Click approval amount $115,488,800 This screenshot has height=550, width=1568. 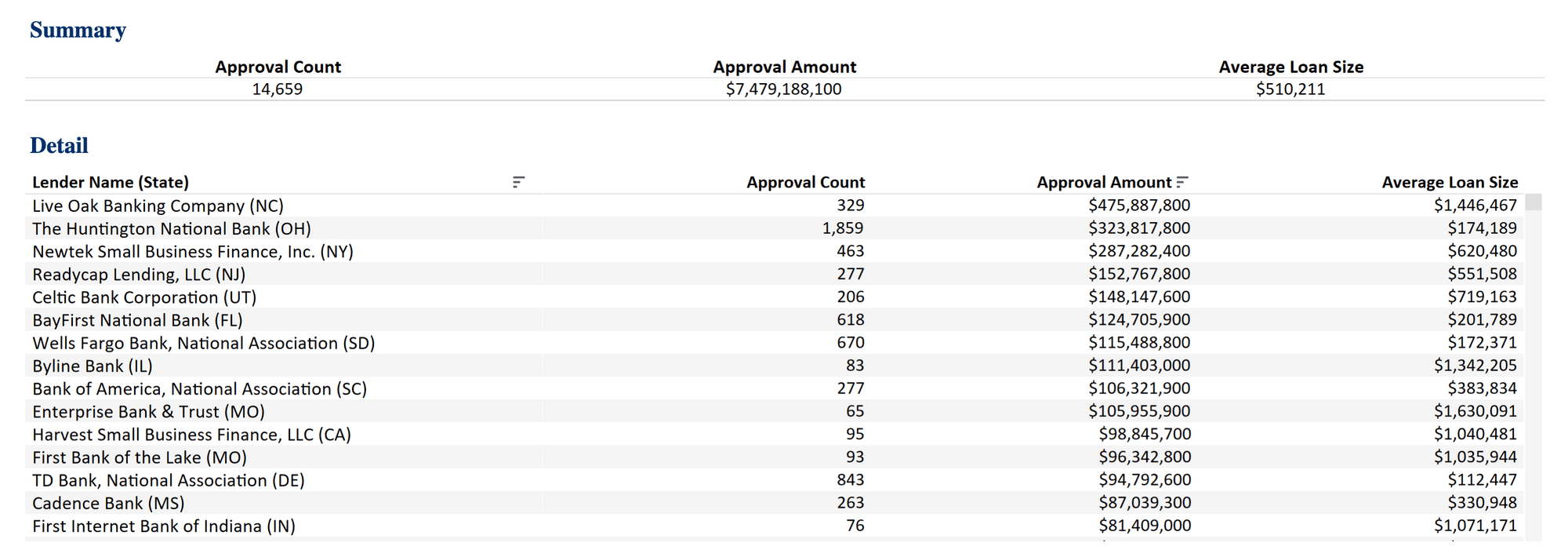click(x=1139, y=343)
